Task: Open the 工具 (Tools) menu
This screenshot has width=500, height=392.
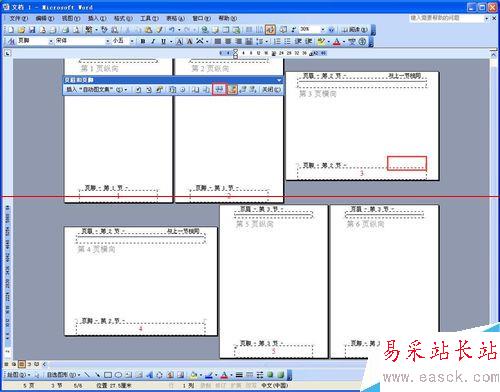Action: (149, 18)
